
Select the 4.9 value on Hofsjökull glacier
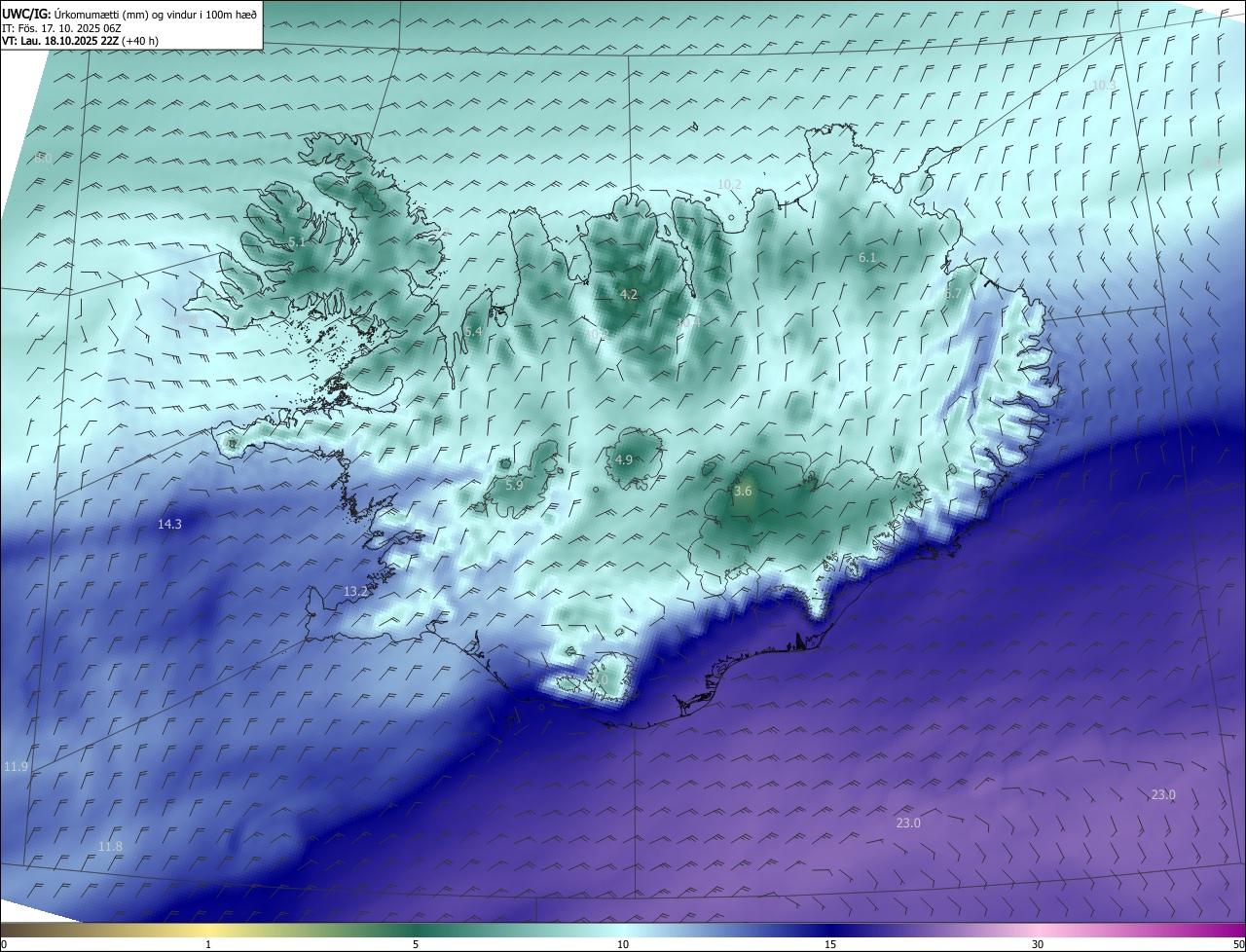(x=624, y=459)
